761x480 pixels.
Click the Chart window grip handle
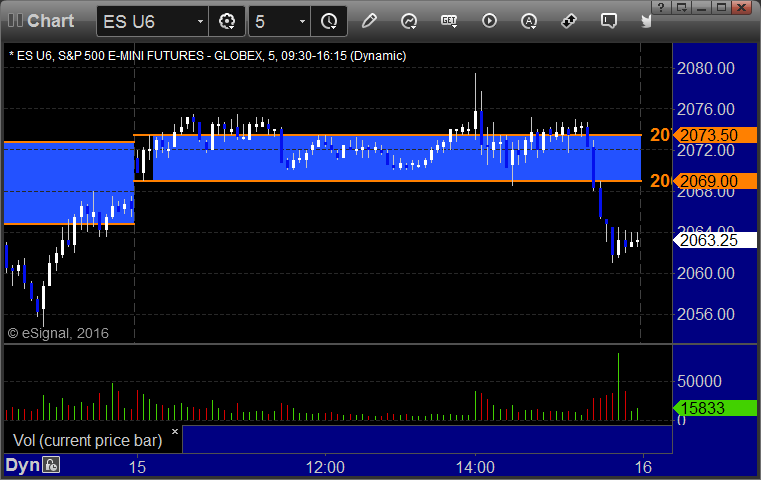15,21
